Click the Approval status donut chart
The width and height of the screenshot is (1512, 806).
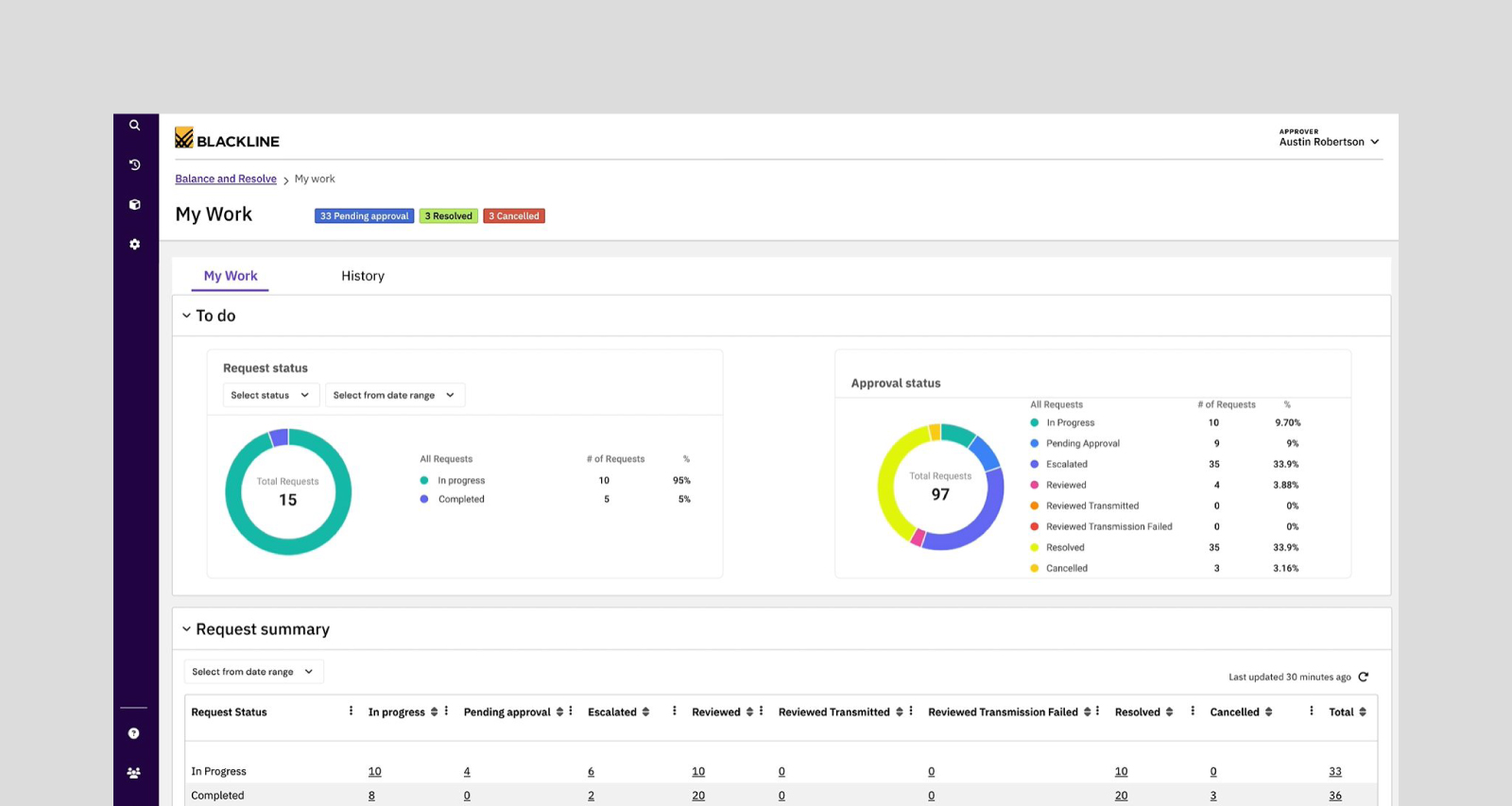(x=940, y=487)
